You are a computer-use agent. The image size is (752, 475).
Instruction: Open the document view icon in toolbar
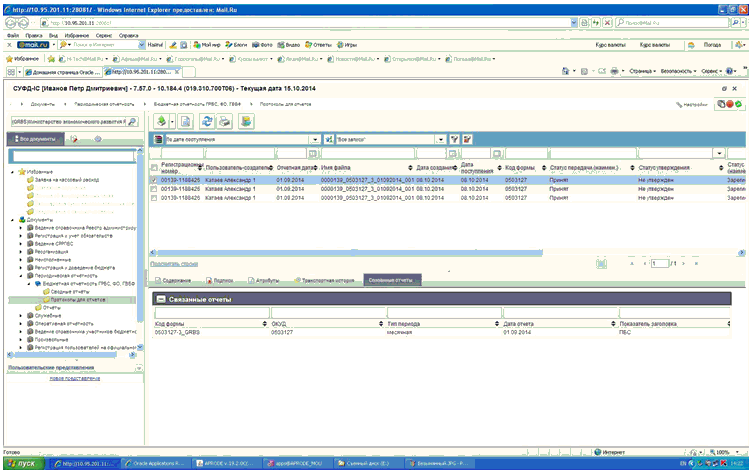(x=184, y=121)
